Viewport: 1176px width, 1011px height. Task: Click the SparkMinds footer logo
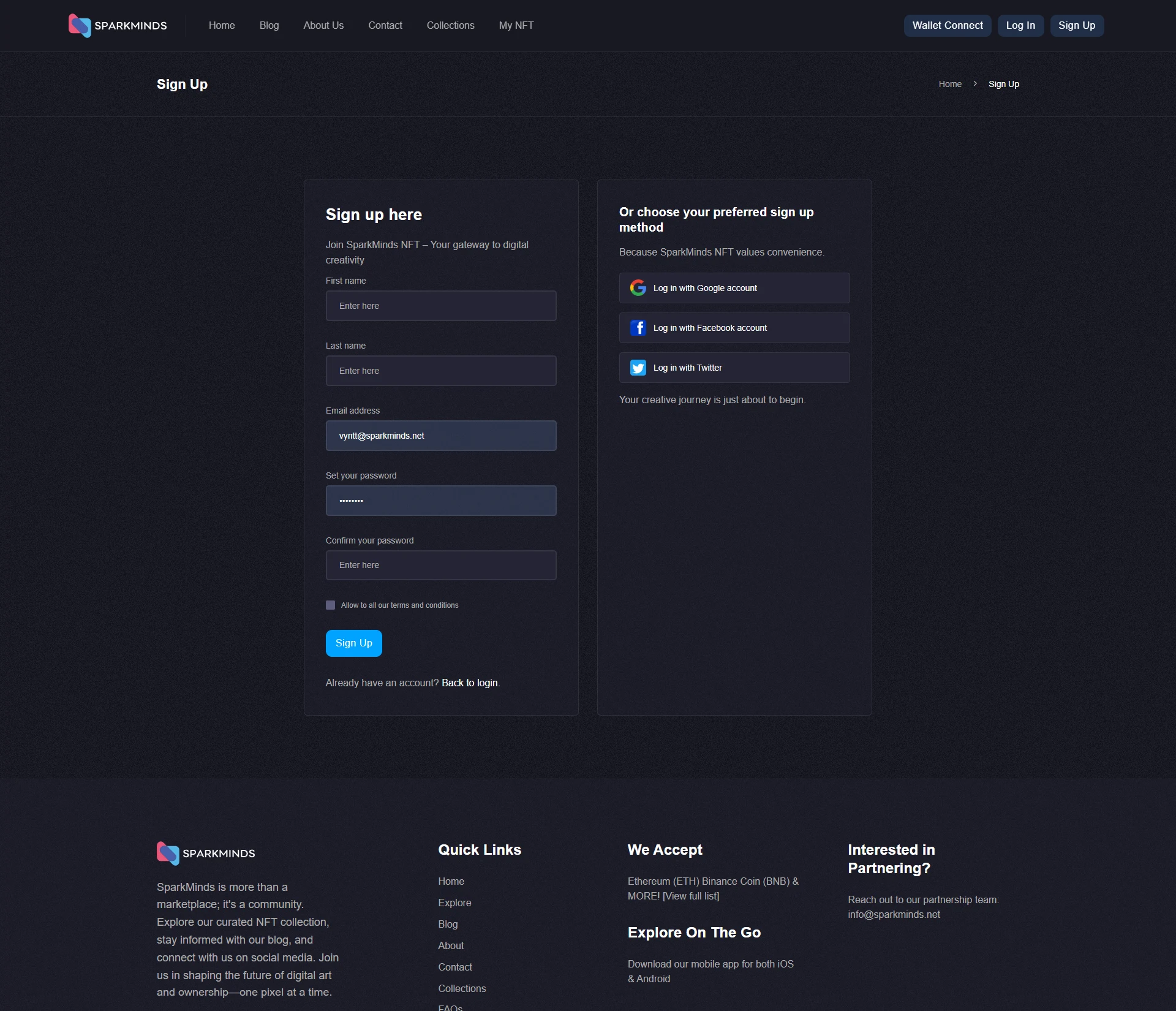(206, 853)
